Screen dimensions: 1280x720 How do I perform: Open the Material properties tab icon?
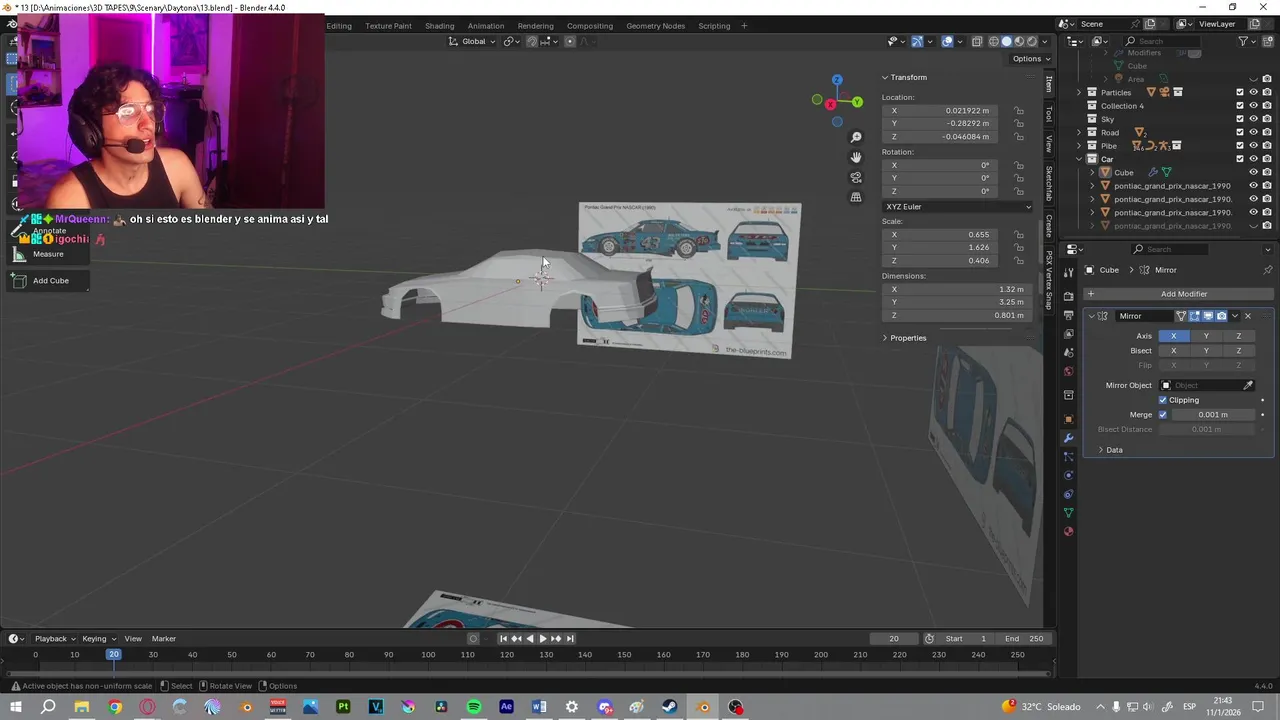(1068, 531)
